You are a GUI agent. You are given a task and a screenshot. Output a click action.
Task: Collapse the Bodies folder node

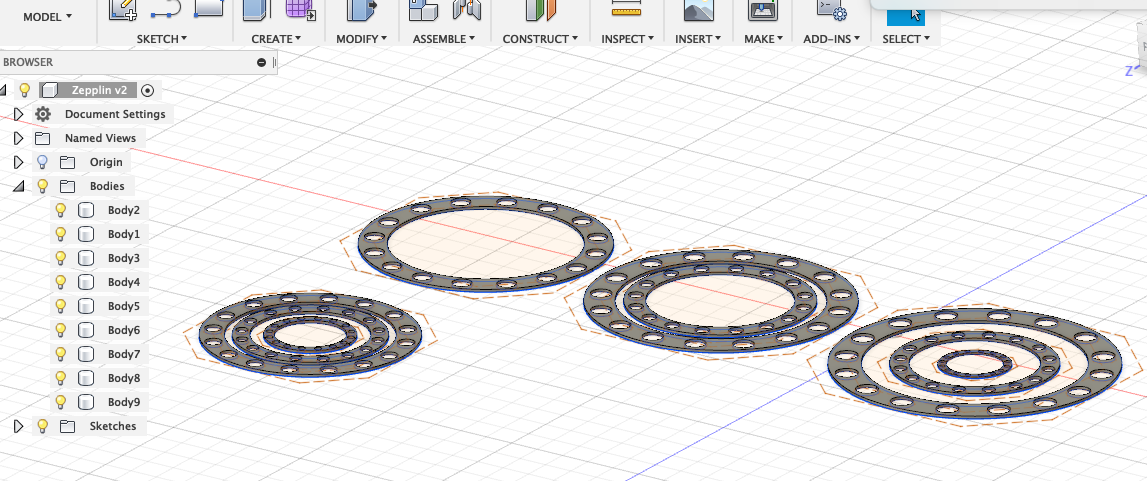pyautogui.click(x=18, y=186)
